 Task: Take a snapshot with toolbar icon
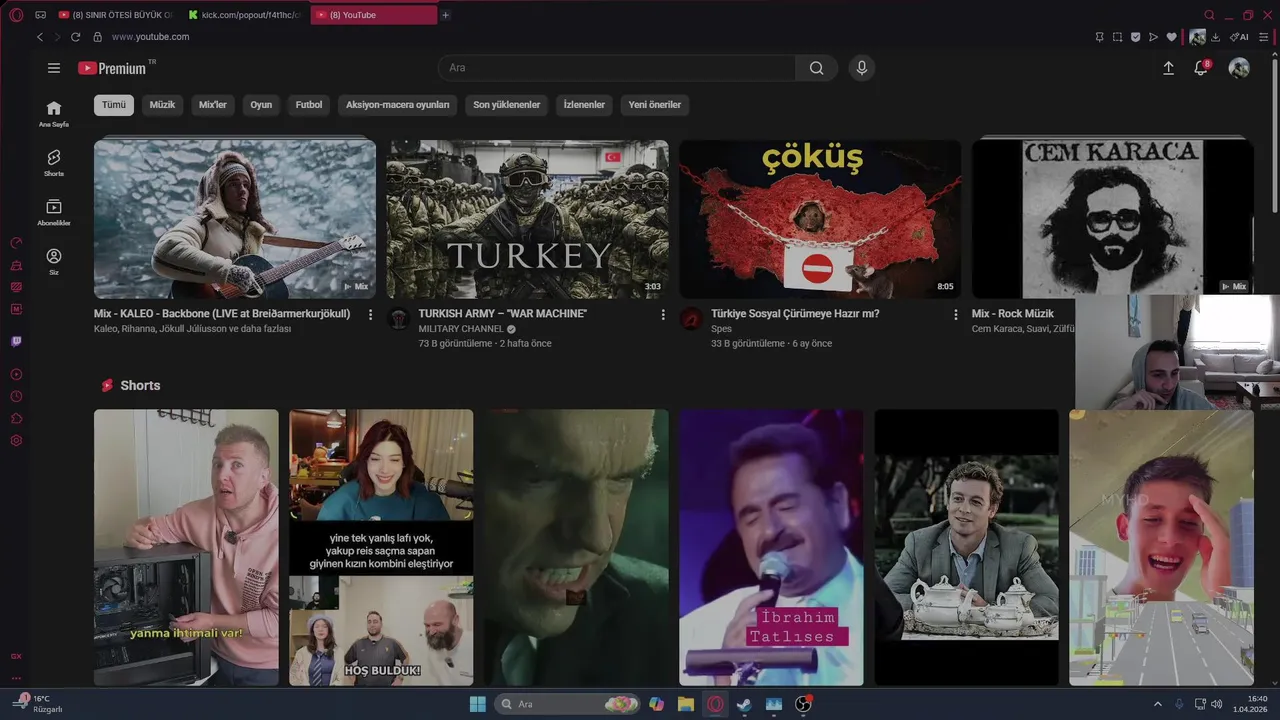click(x=1117, y=37)
